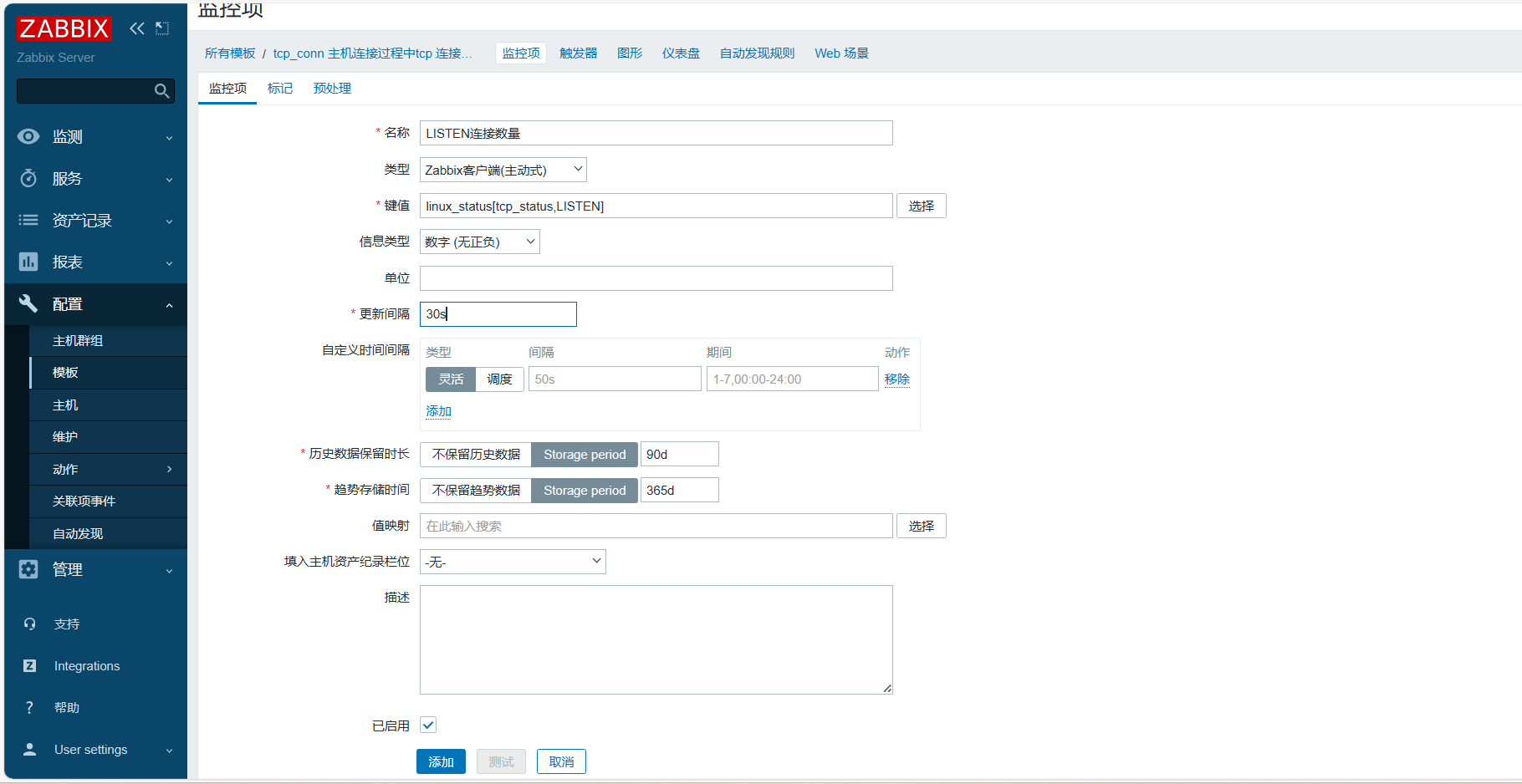Click the 服务 stopwatch icon
The height and width of the screenshot is (784, 1522).
pos(28,178)
